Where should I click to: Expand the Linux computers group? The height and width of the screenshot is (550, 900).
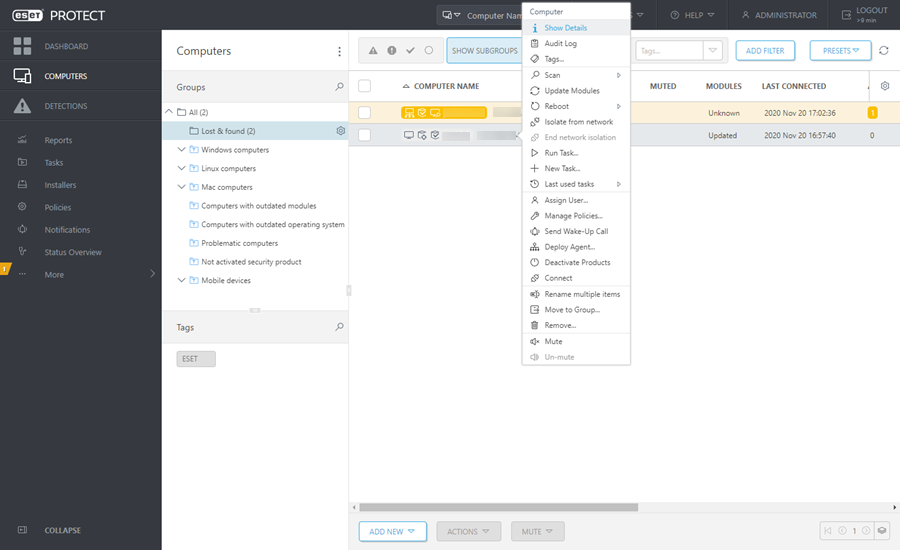tap(181, 168)
